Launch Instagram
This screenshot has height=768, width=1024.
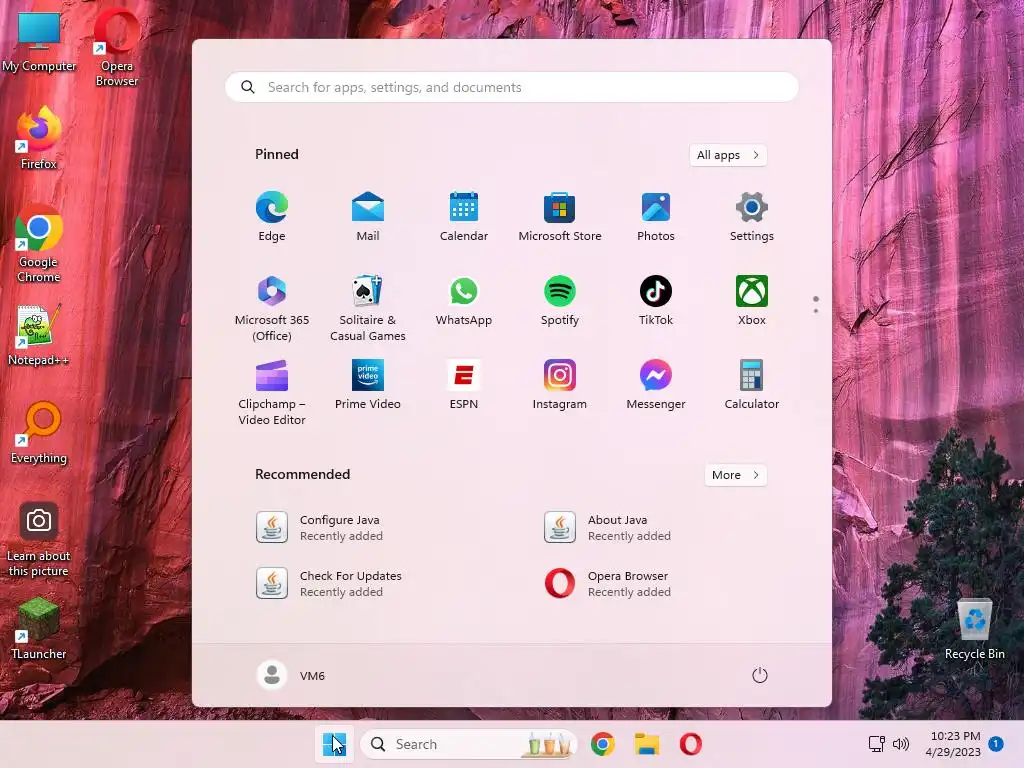click(560, 386)
